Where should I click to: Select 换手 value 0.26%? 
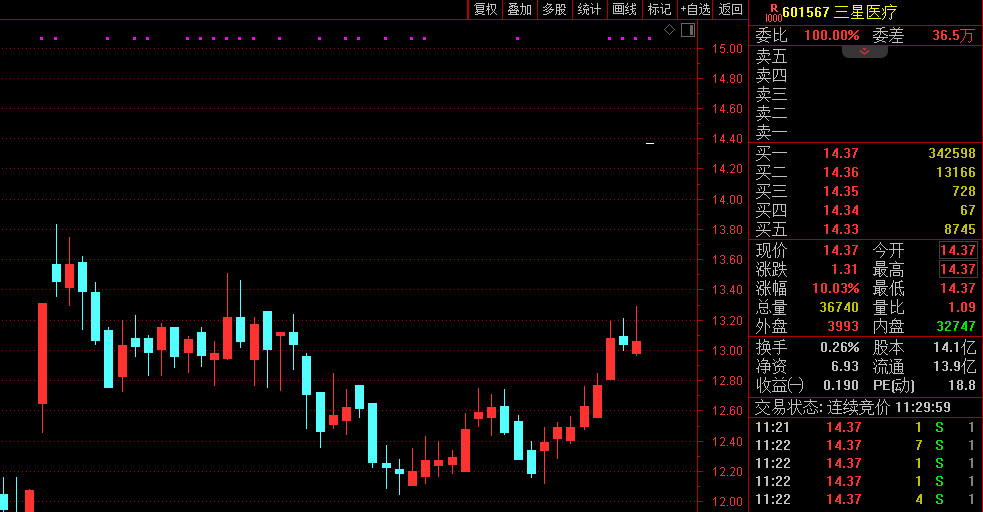839,347
